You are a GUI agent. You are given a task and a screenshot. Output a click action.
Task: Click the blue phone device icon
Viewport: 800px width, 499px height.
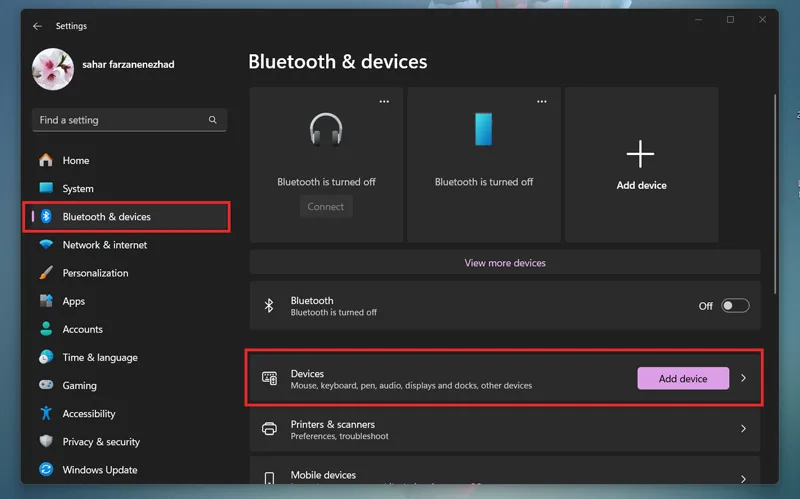point(484,129)
